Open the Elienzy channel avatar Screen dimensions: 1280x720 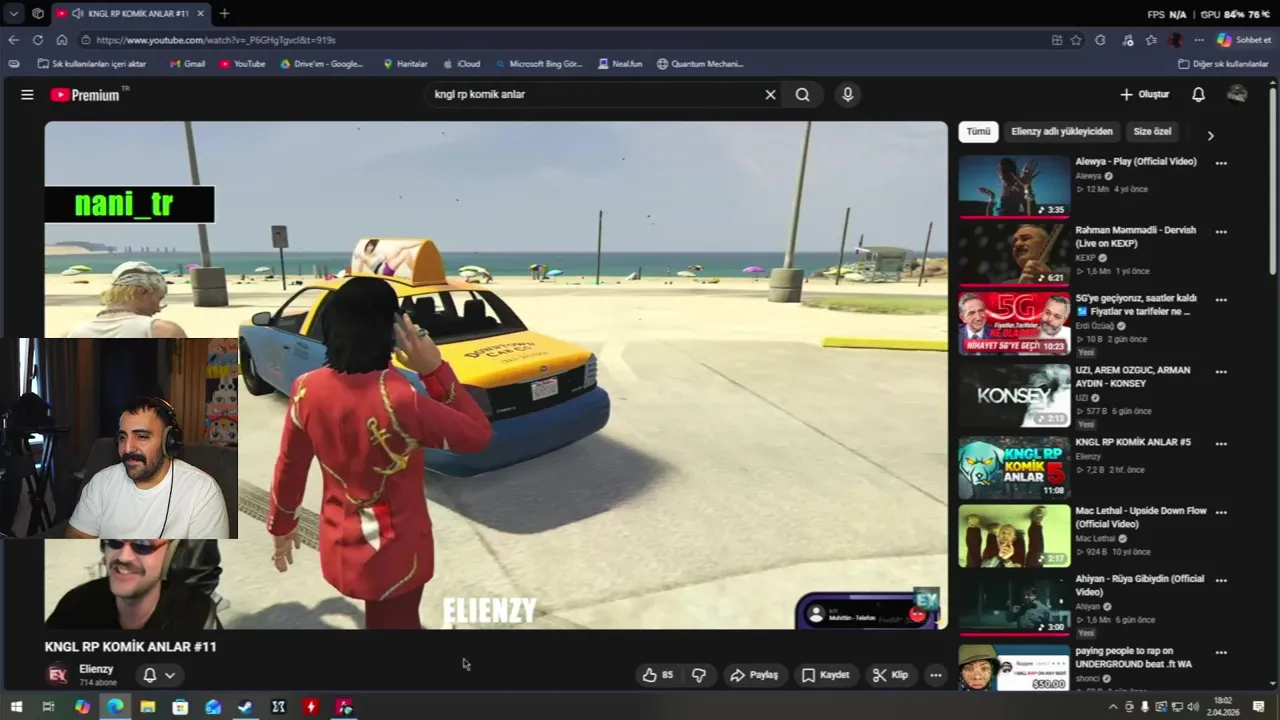[58, 675]
